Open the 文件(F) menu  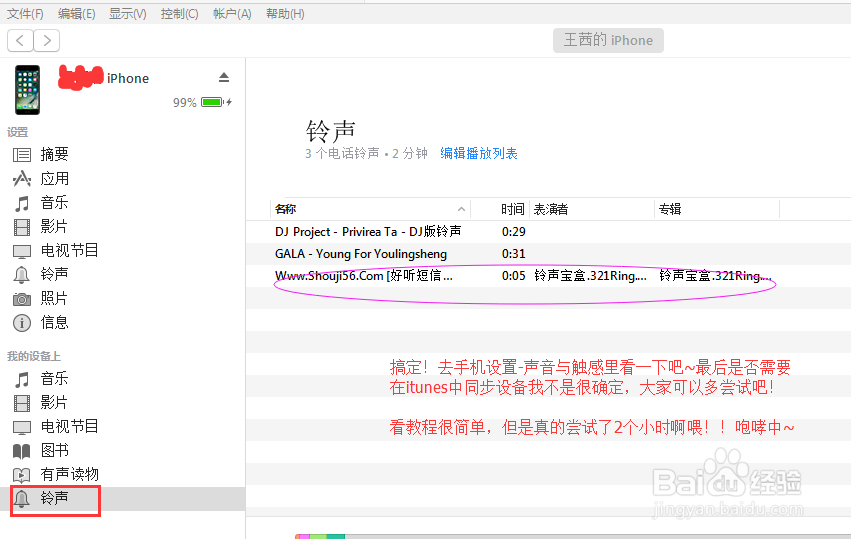(25, 14)
